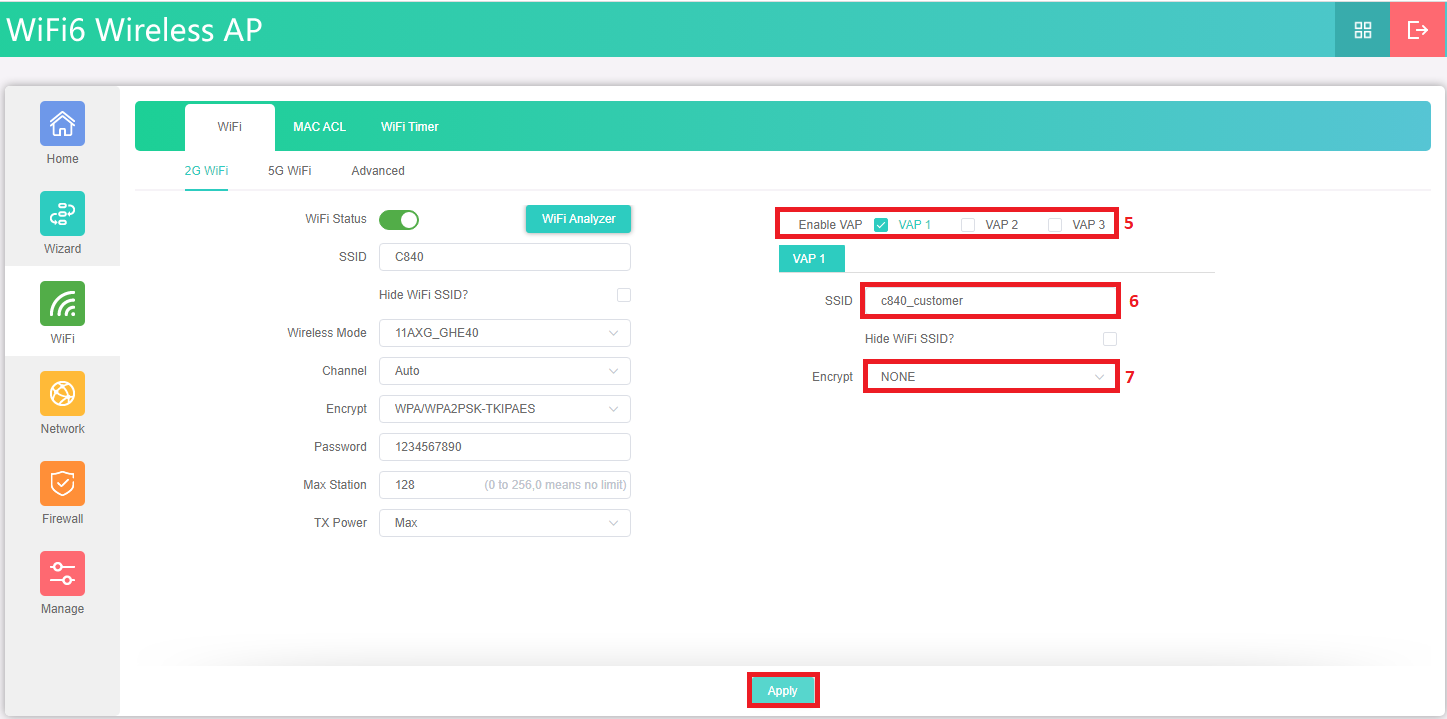Click the Apply button
Screen dimensions: 1447x719
pos(782,691)
